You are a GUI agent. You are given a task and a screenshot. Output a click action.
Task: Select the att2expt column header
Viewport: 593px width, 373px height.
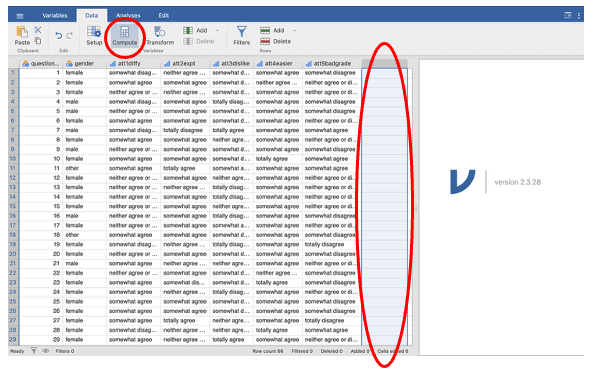[x=185, y=64]
